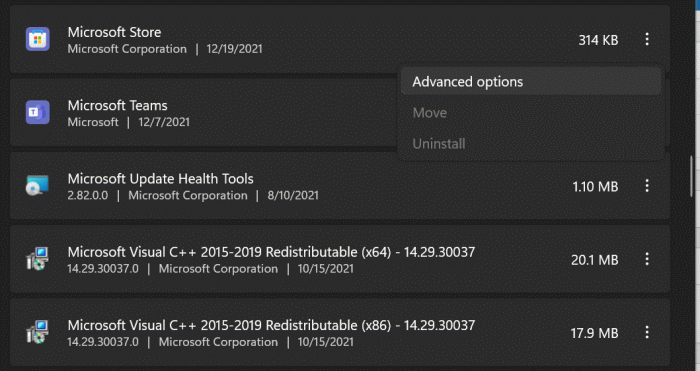Screen dimensions: 700x371
Task: Click the Microsoft Update Health Tools title
Action: coord(160,179)
